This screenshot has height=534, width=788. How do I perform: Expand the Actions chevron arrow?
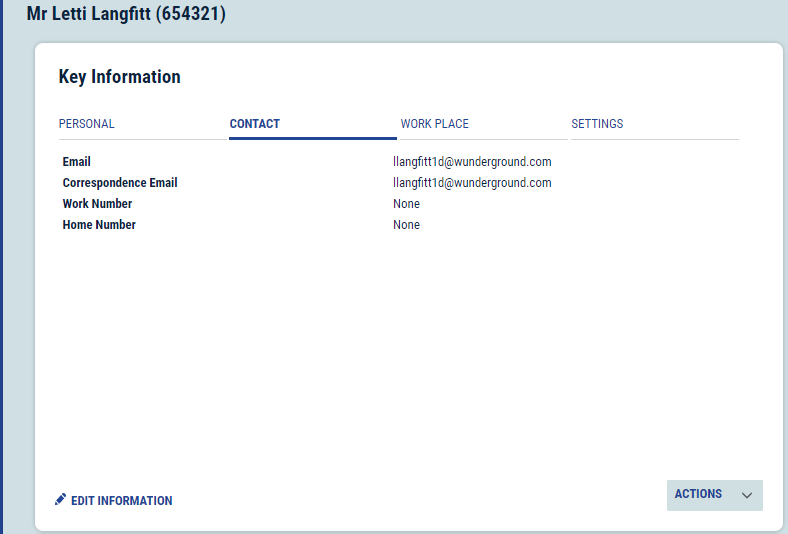[x=746, y=495]
